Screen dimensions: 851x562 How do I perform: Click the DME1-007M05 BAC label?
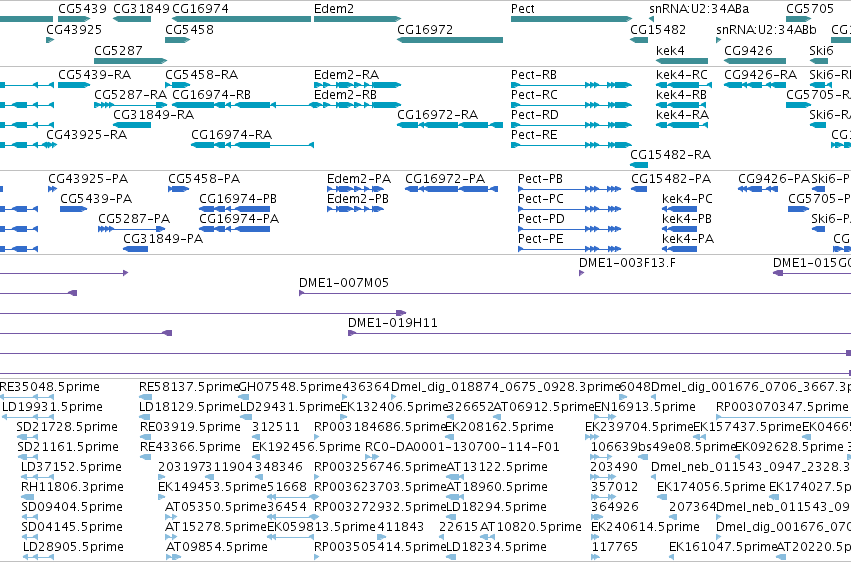click(x=344, y=283)
